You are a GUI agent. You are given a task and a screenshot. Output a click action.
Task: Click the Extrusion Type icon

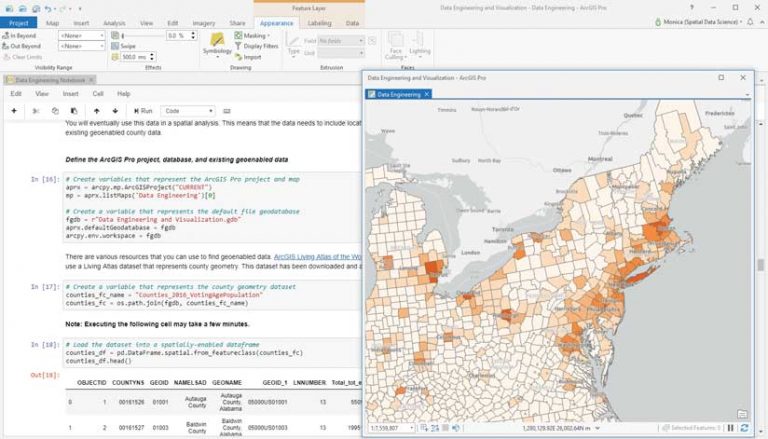point(293,41)
